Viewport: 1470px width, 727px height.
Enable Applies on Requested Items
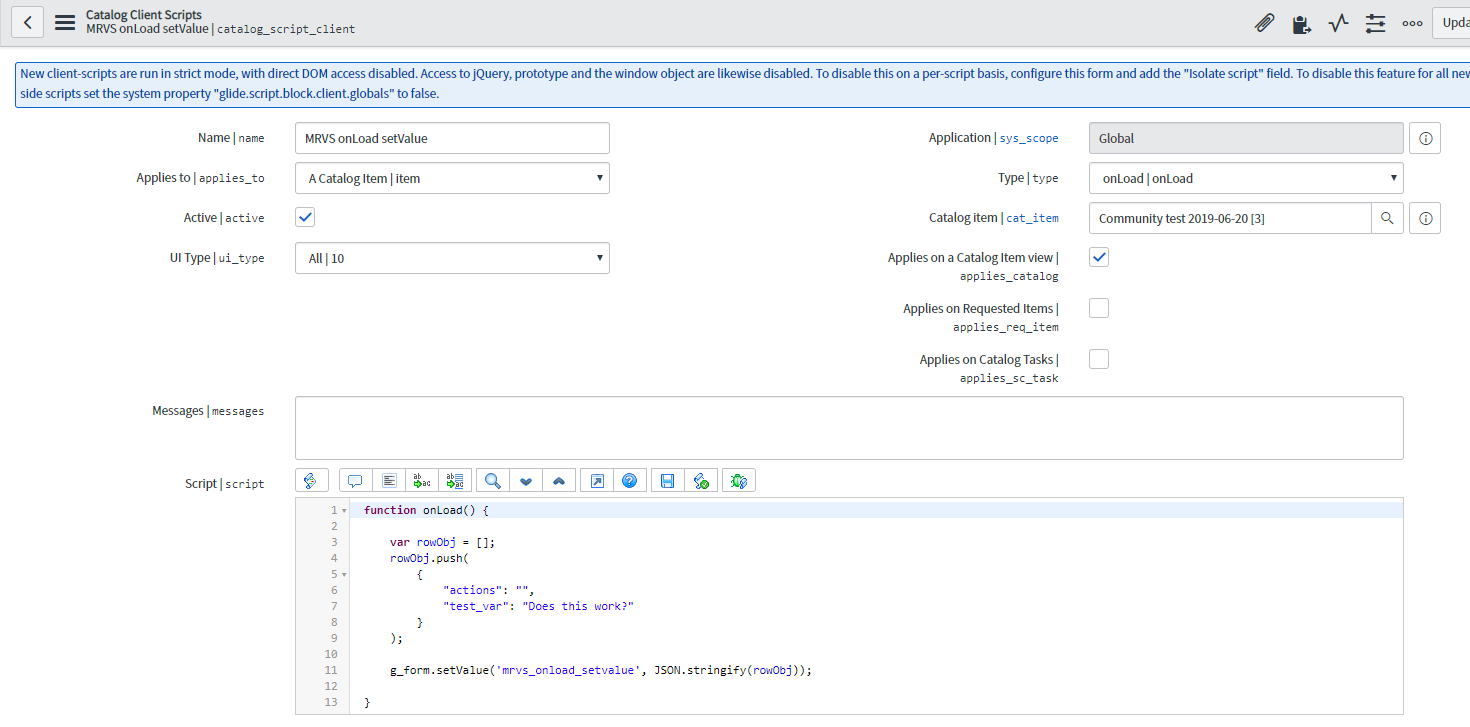pyautogui.click(x=1098, y=308)
